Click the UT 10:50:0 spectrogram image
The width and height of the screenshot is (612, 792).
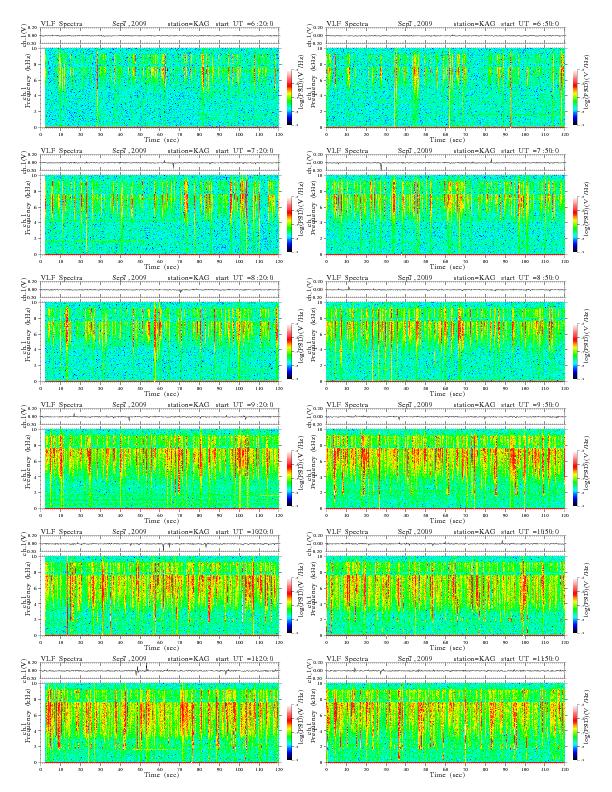click(x=446, y=596)
